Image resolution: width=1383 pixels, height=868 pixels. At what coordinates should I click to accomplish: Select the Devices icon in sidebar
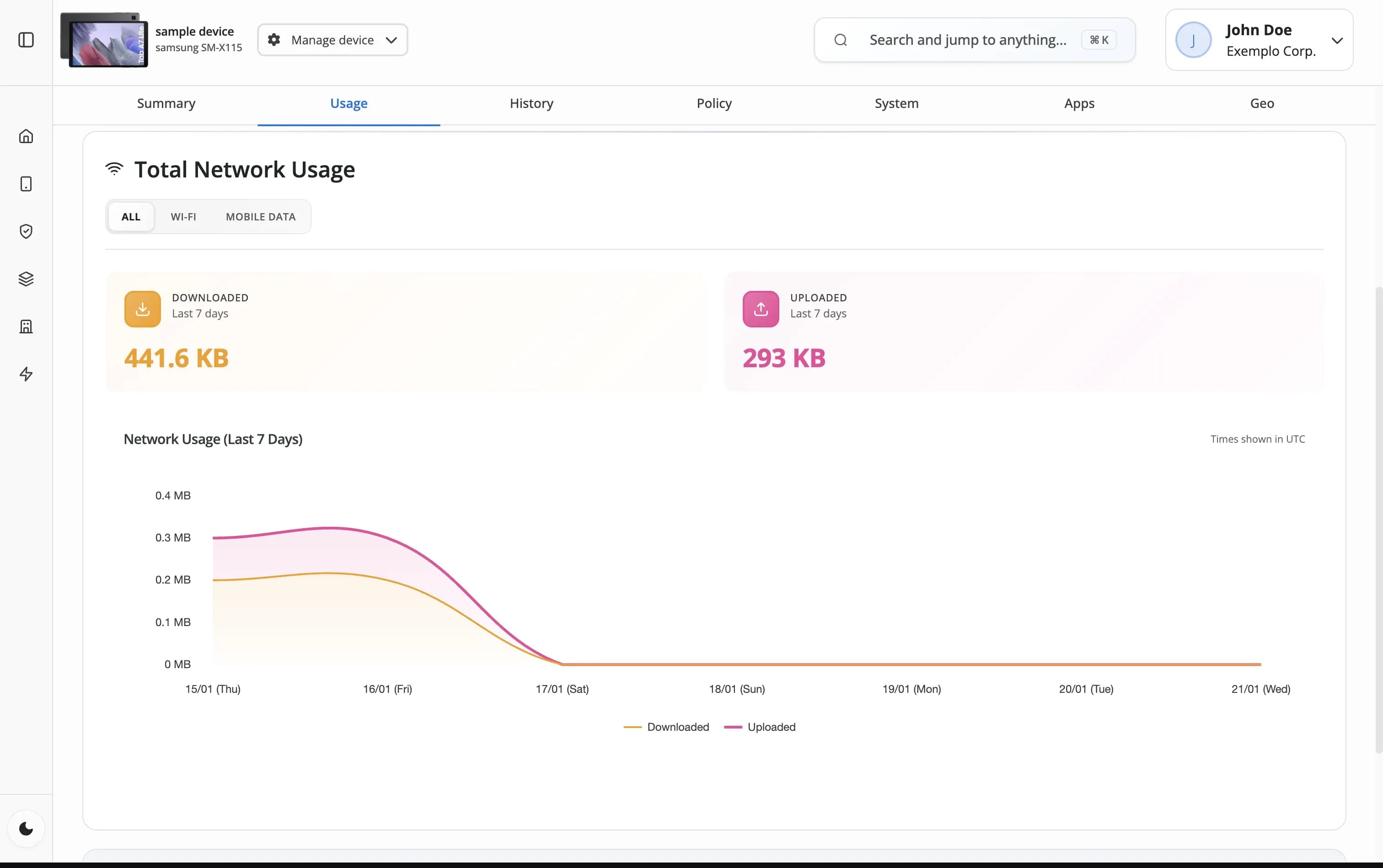pos(26,184)
